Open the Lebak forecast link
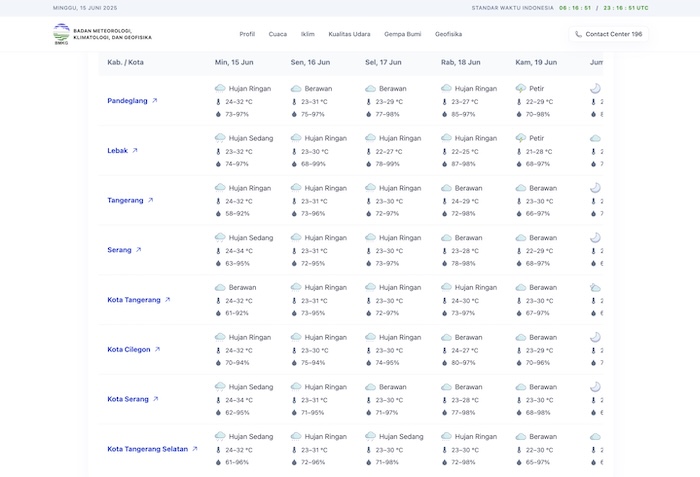This screenshot has height=477, width=700. (x=117, y=151)
